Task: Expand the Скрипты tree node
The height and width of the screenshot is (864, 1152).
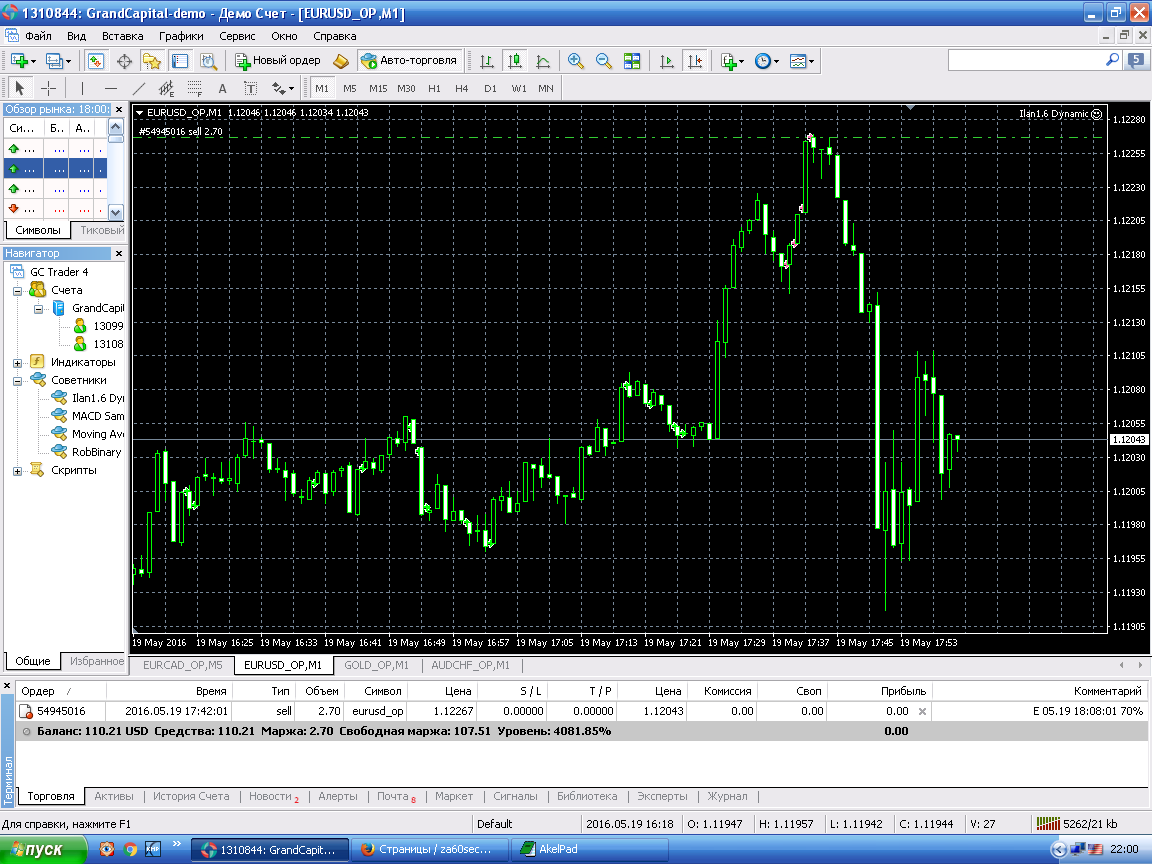Action: click(17, 471)
